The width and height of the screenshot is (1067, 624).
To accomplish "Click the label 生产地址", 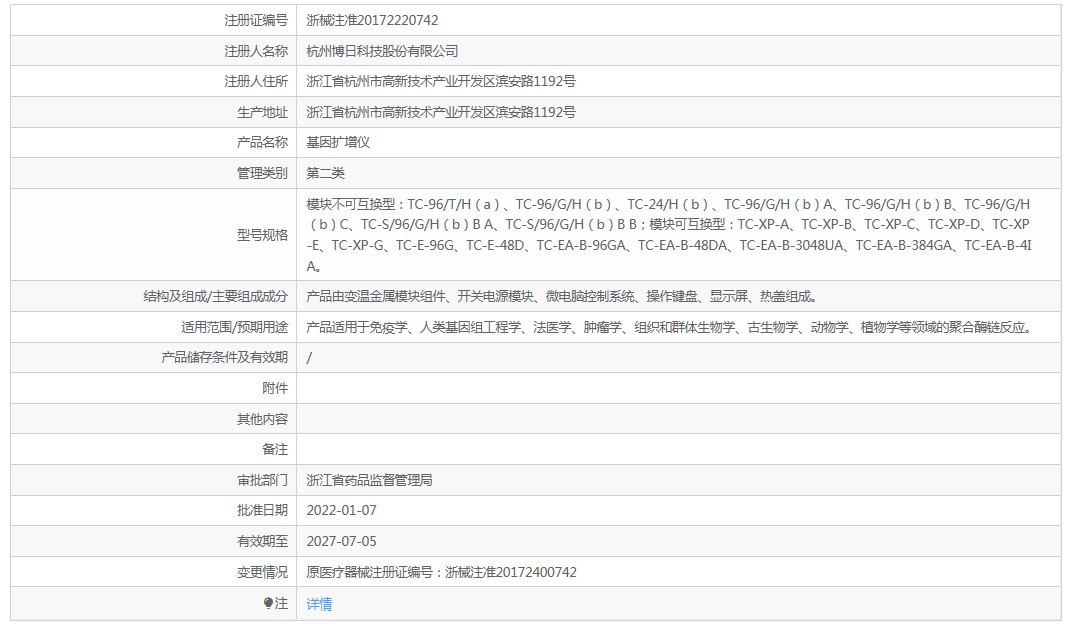I will coord(262,112).
